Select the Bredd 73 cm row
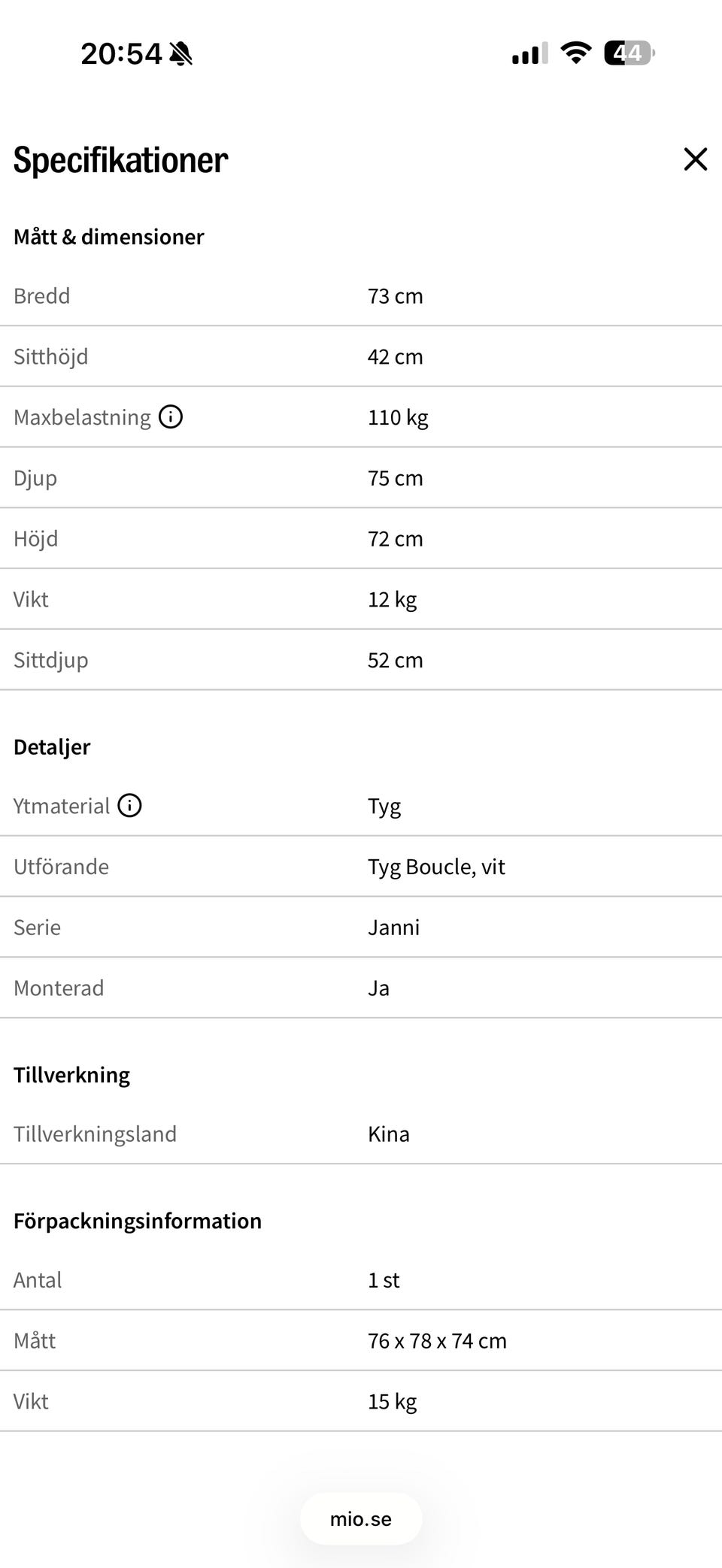Screen dimensions: 722x1568 pyautogui.click(x=361, y=296)
